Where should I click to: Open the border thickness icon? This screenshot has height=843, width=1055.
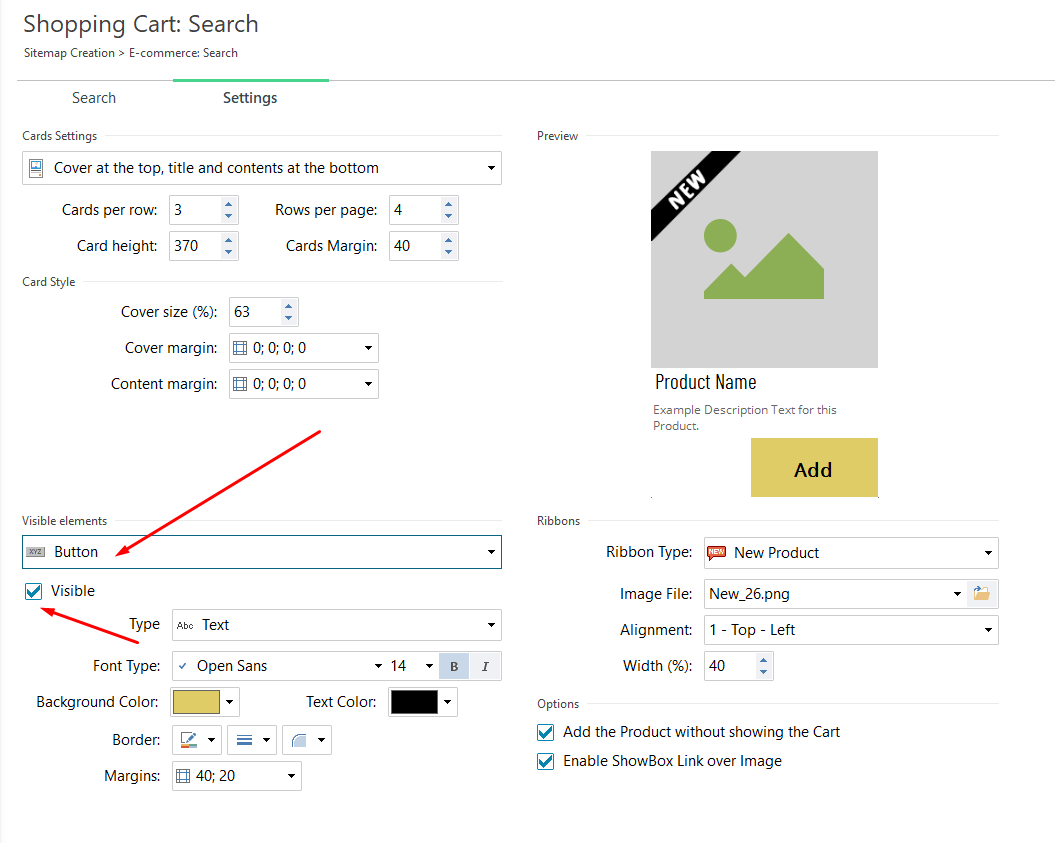252,740
